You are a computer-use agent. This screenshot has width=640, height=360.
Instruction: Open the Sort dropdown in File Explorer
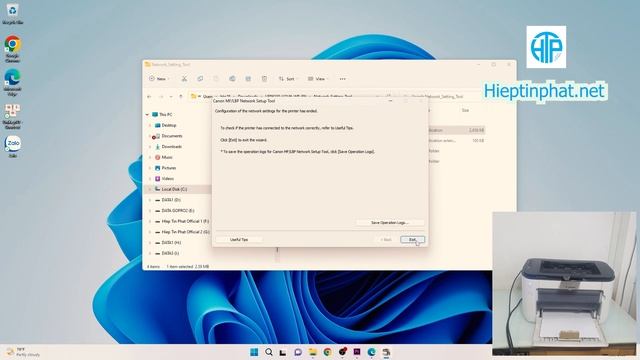coord(288,79)
